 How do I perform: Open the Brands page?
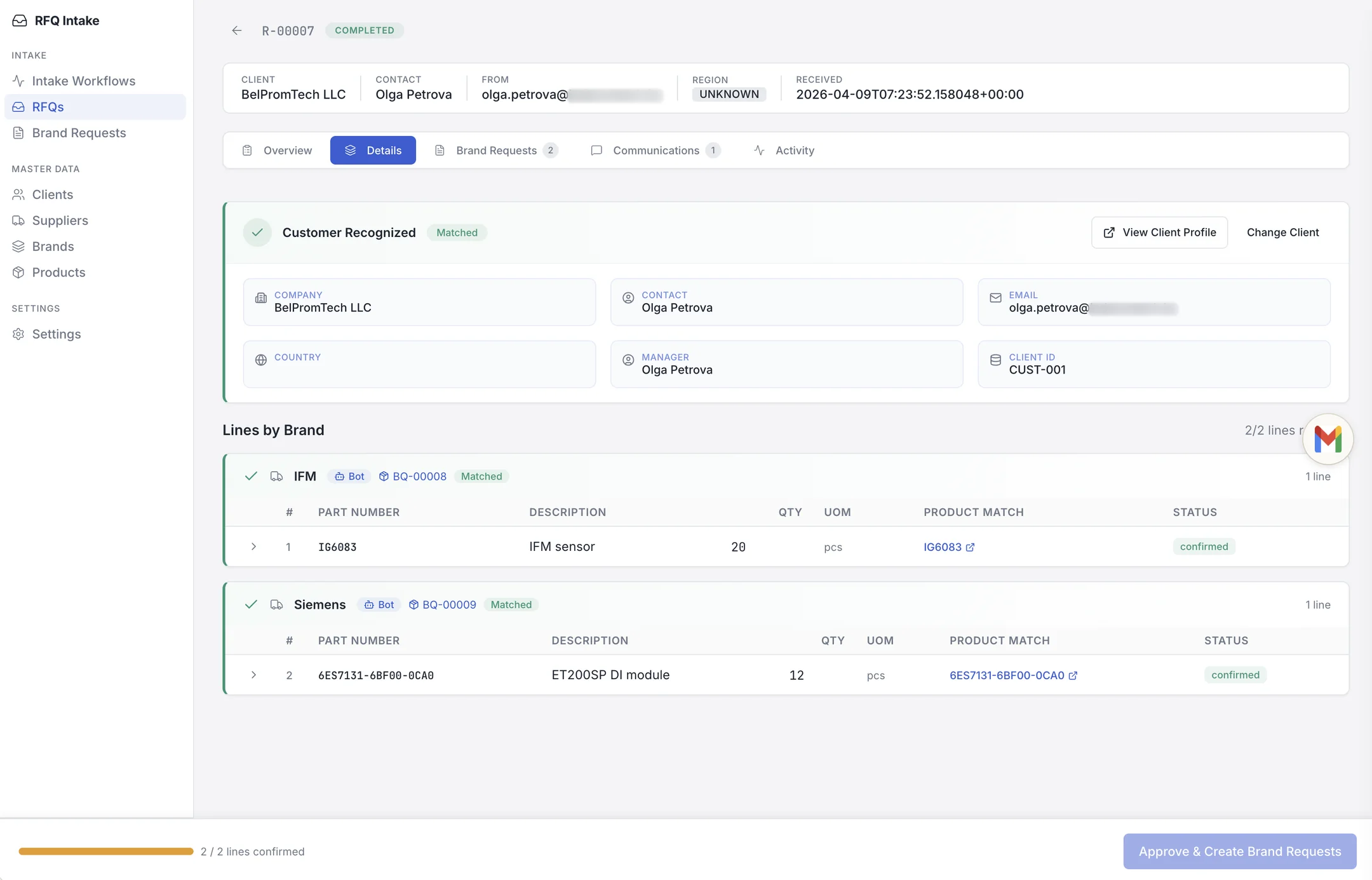click(x=95, y=247)
